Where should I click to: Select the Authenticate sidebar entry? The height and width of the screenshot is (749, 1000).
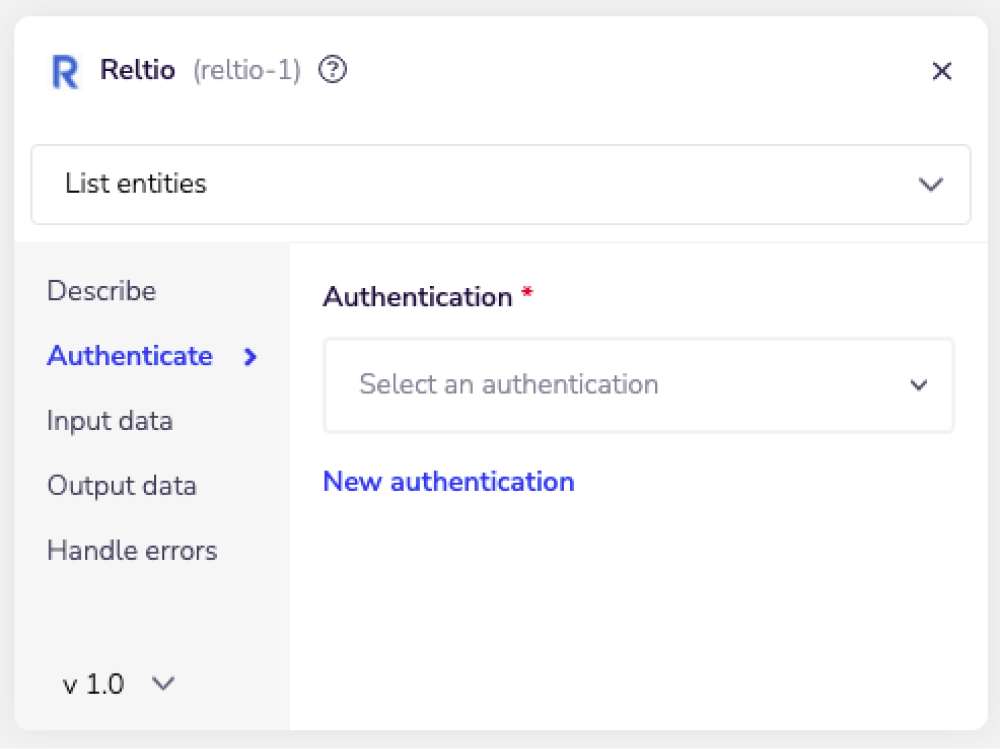point(129,357)
